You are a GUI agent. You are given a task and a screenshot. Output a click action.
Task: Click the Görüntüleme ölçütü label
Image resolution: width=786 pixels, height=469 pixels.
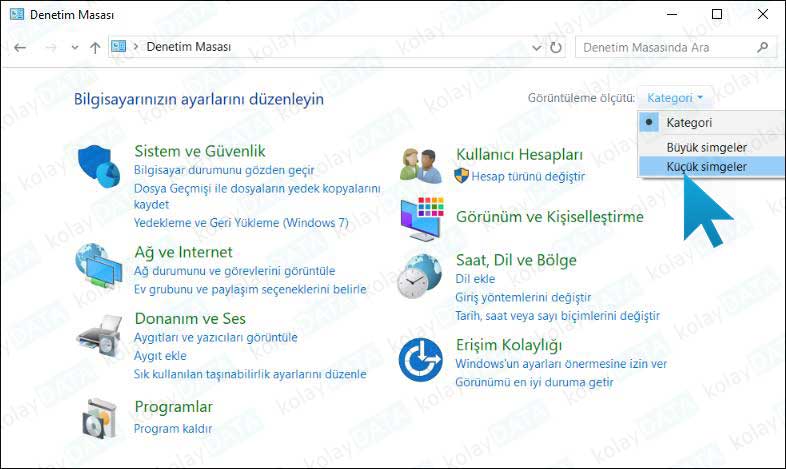(x=581, y=98)
